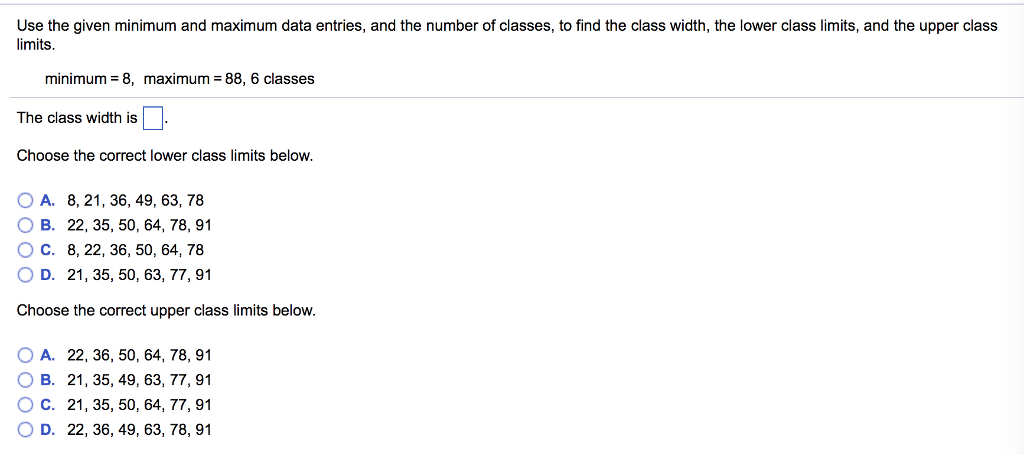
Task: Select radio button A under lower class limits
Action: click(25, 200)
